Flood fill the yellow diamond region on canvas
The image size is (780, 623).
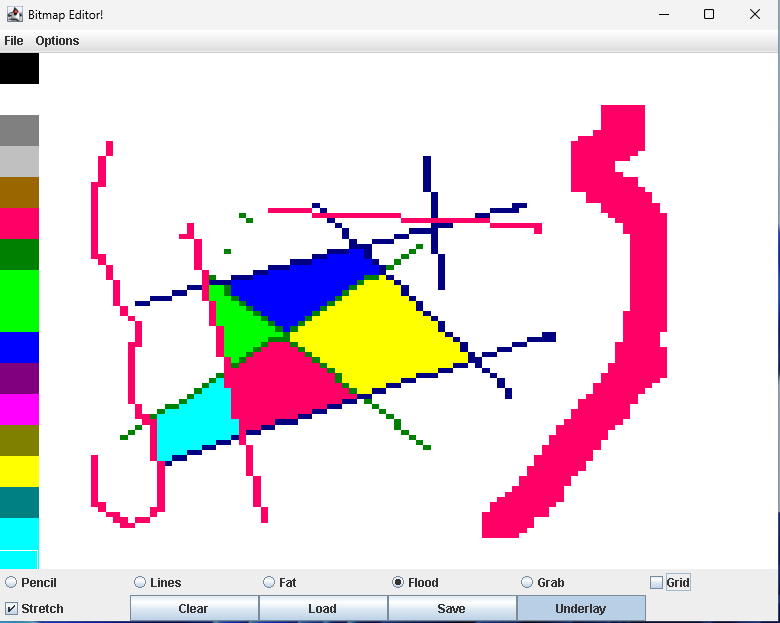tap(378, 336)
